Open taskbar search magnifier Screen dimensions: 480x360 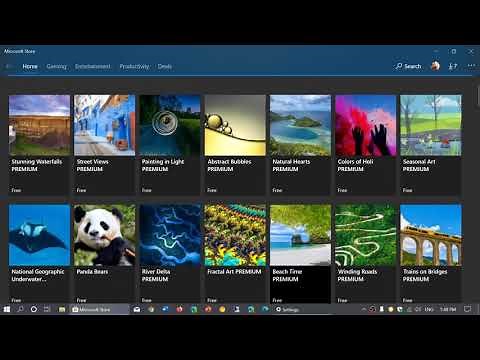point(20,309)
